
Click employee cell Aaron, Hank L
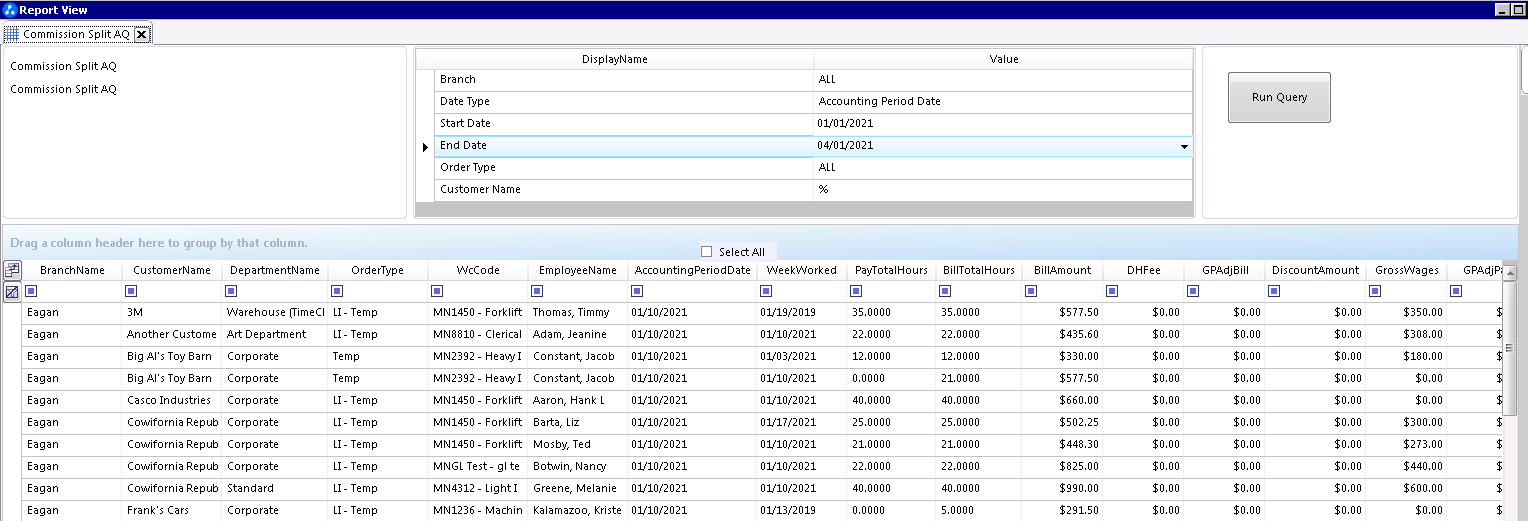[578, 400]
